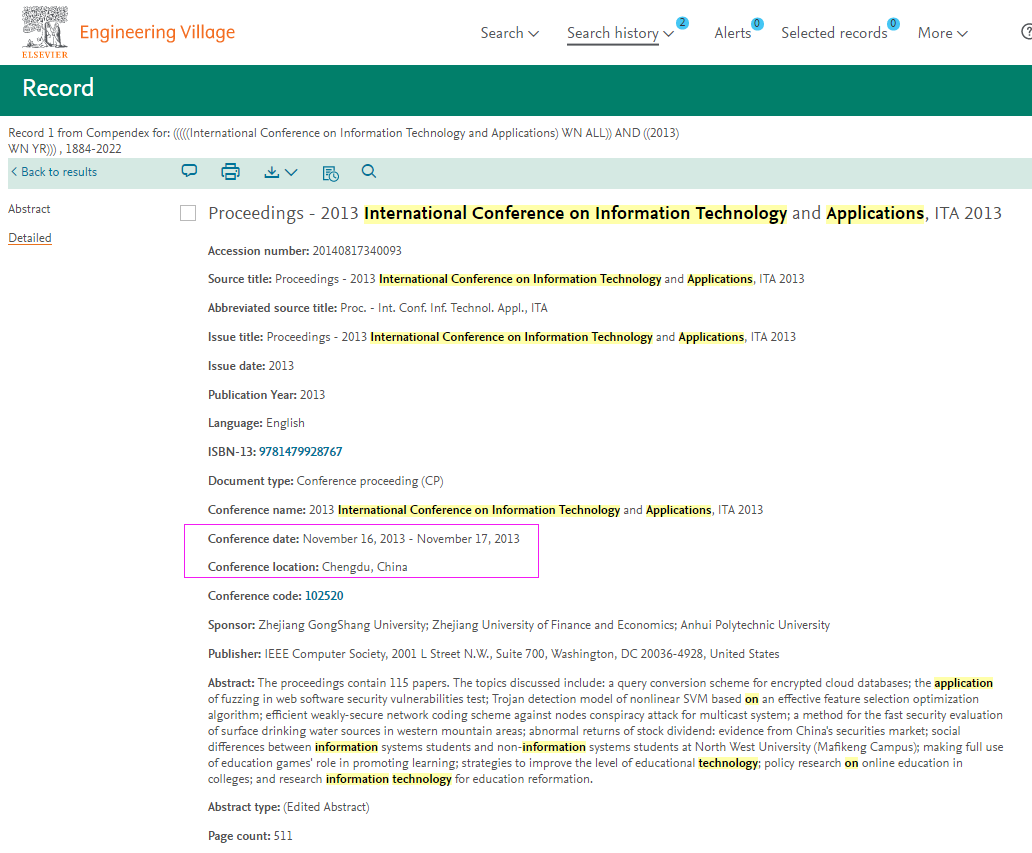
Task: Open conference code 102520 link
Action: point(324,596)
